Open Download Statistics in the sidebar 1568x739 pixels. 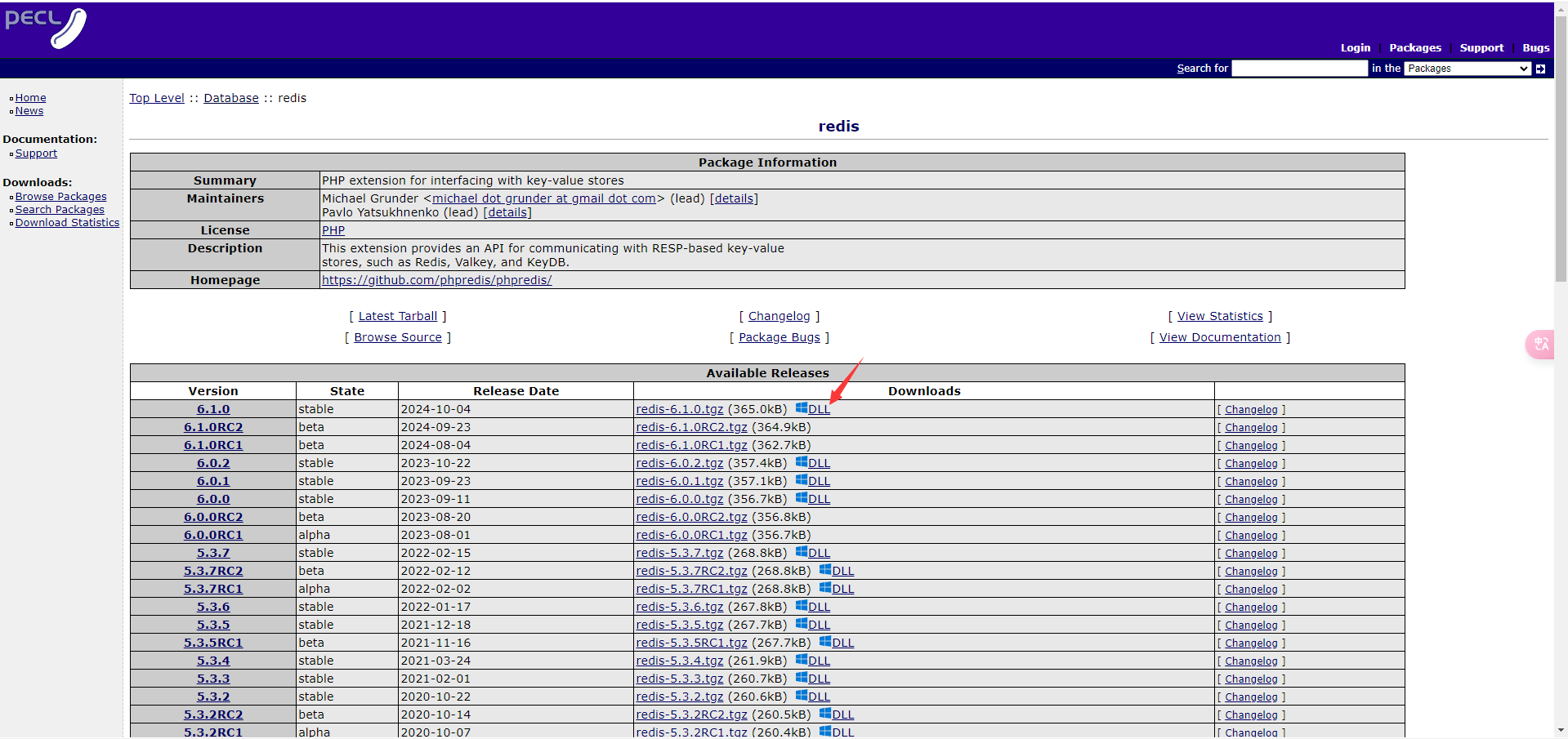(67, 223)
